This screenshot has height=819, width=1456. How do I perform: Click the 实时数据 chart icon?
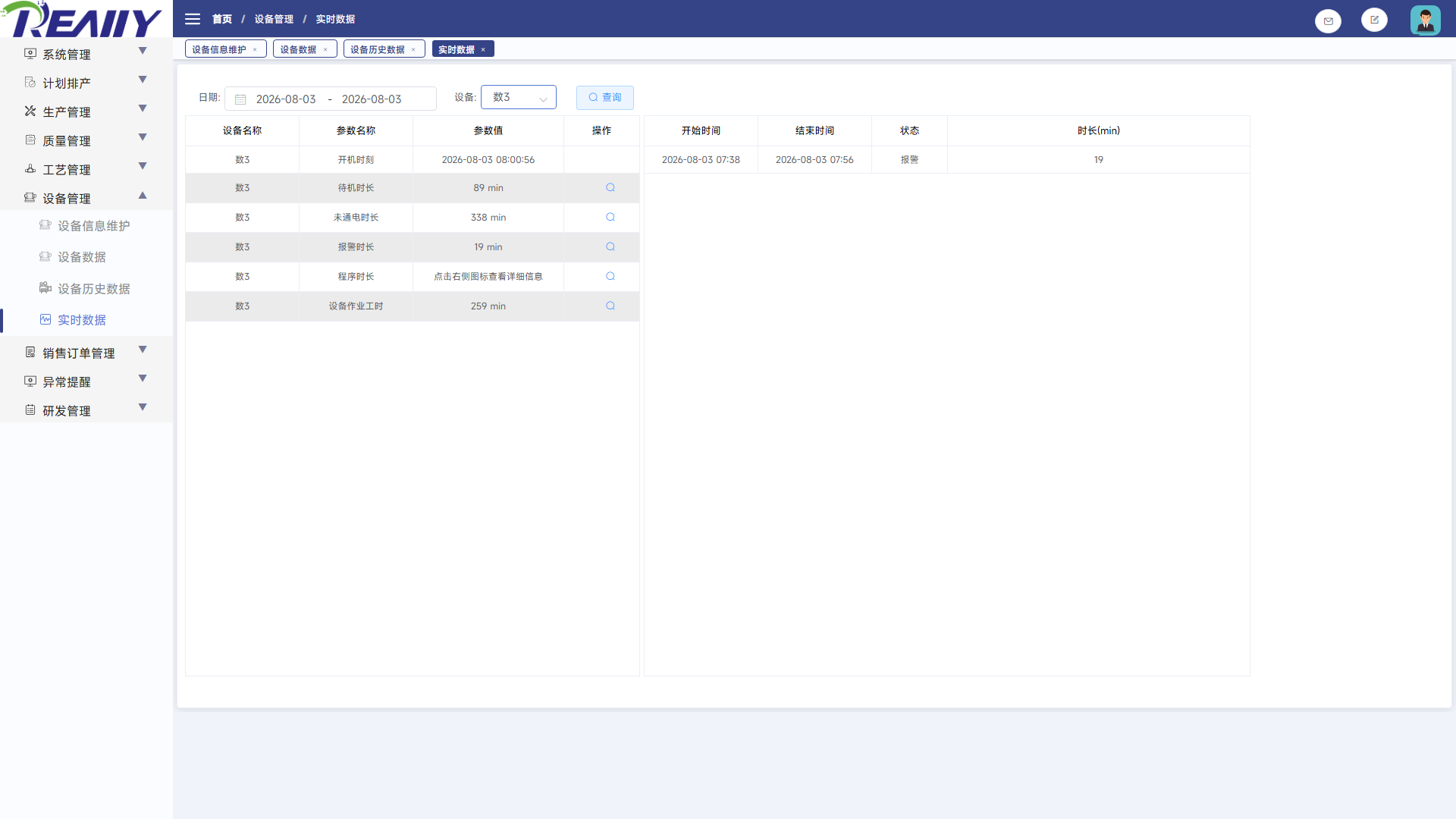45,319
